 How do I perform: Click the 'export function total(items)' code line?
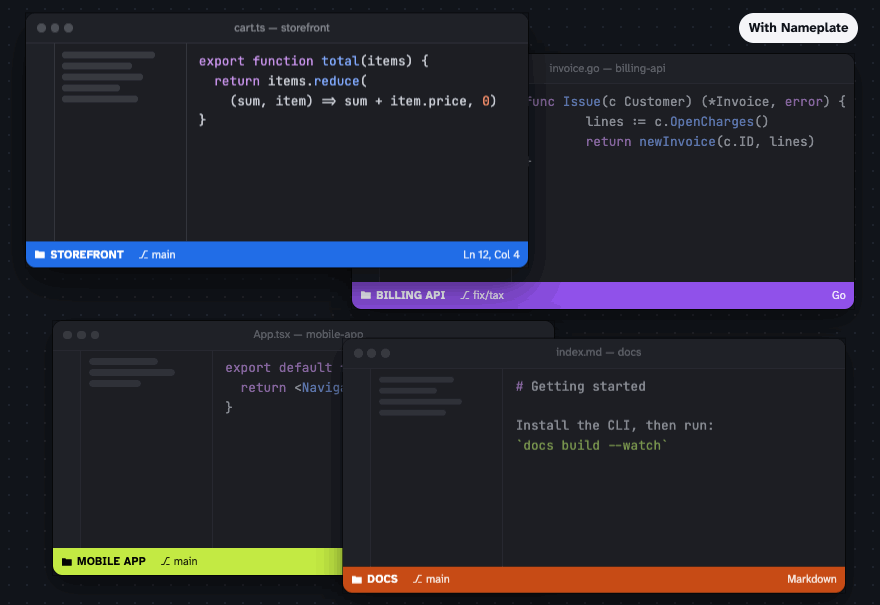coord(314,61)
